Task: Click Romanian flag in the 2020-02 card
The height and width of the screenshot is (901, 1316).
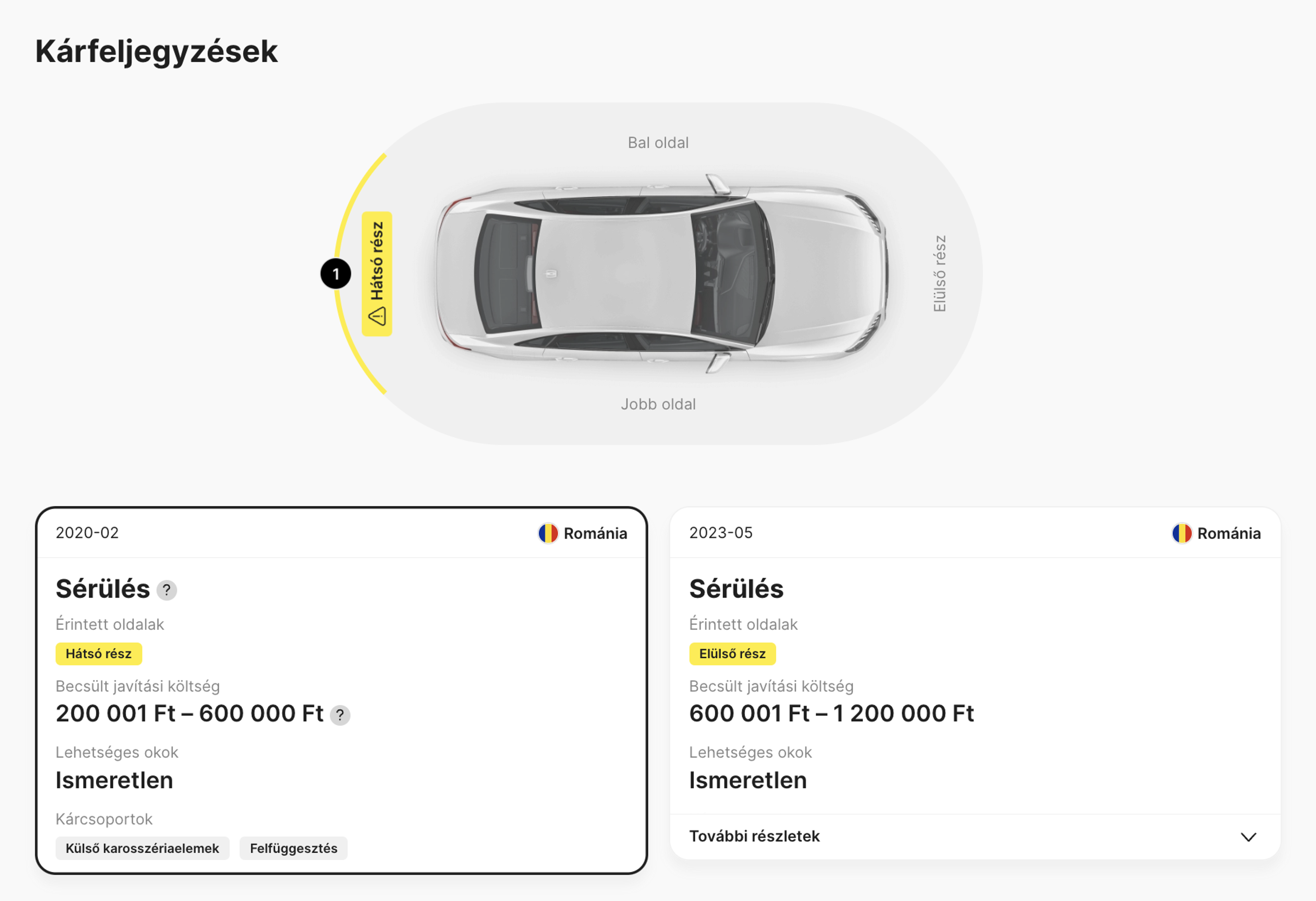Action: tap(548, 534)
